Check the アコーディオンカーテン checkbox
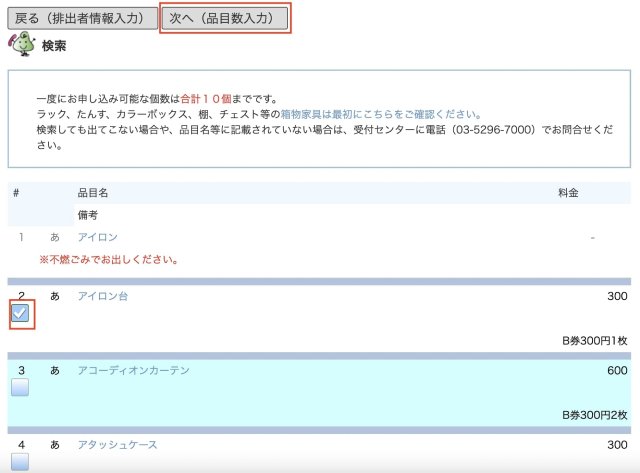The height and width of the screenshot is (473, 640). tap(20, 387)
